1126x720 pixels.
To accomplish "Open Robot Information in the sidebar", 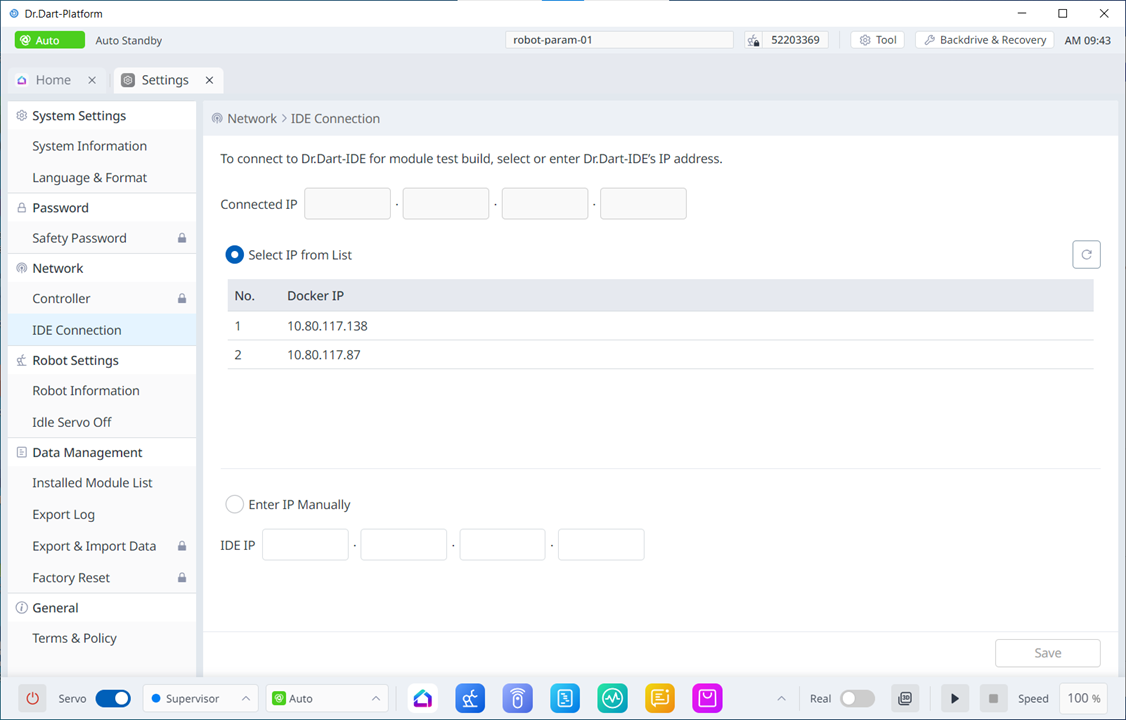I will coord(86,391).
